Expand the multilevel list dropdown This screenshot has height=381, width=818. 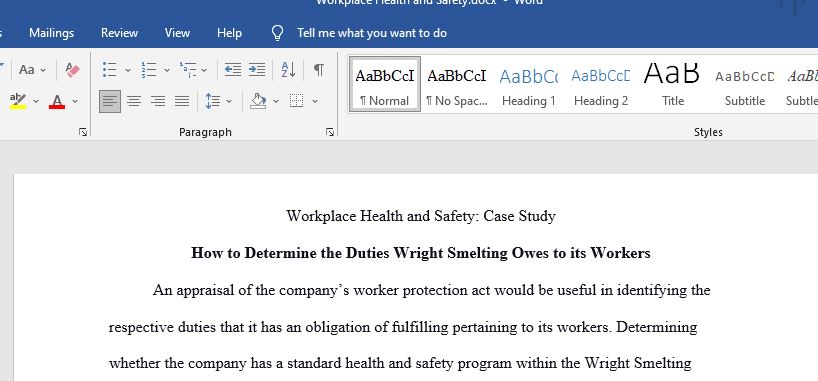pos(204,70)
